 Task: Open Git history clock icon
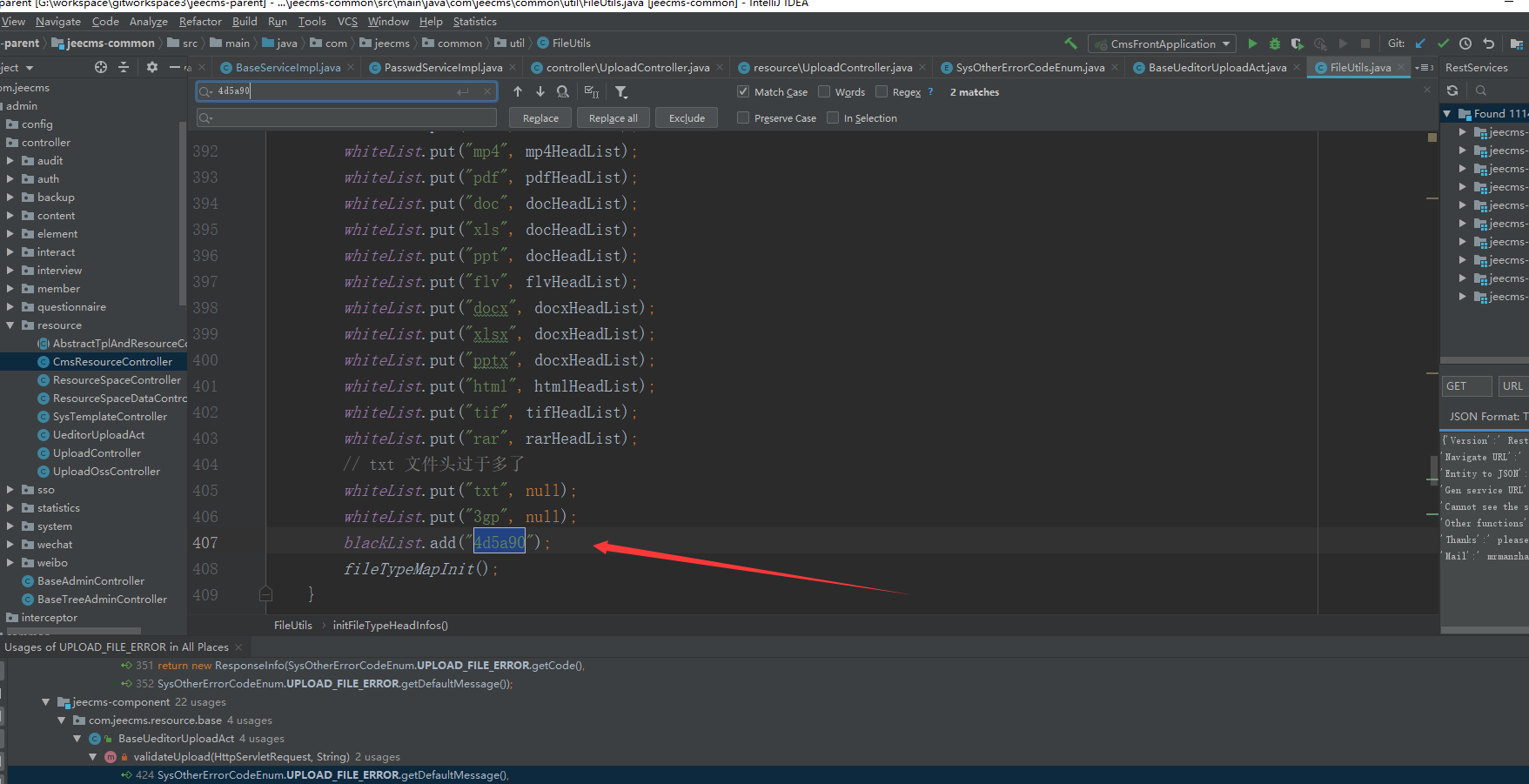coord(1465,44)
